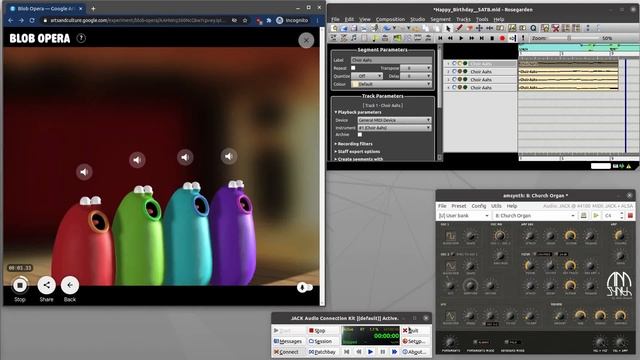Open Rosegarden Studio menu
Viewport: 640px width, 360px height.
tap(418, 19)
